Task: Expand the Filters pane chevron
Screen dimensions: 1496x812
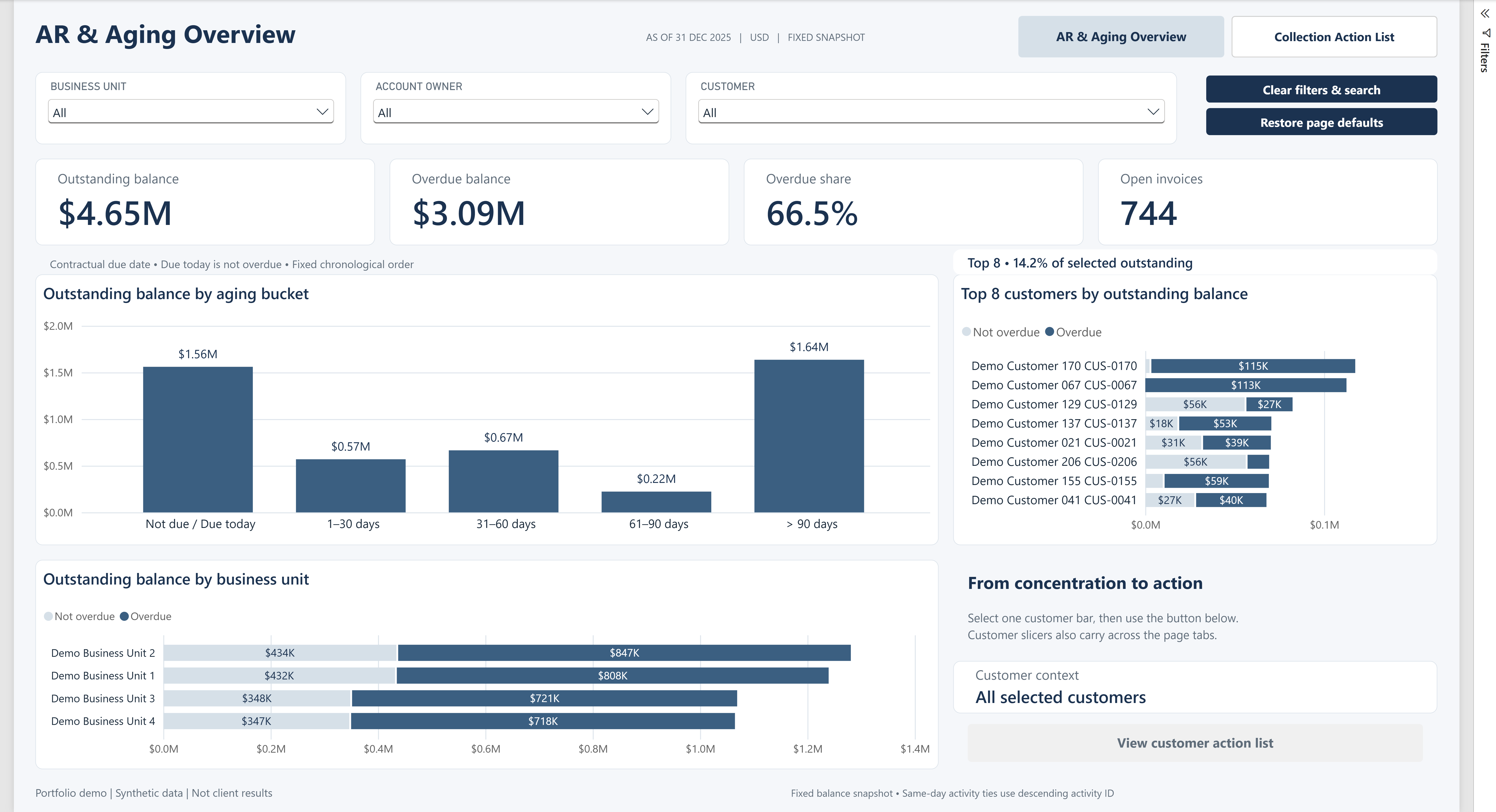Action: click(1484, 13)
